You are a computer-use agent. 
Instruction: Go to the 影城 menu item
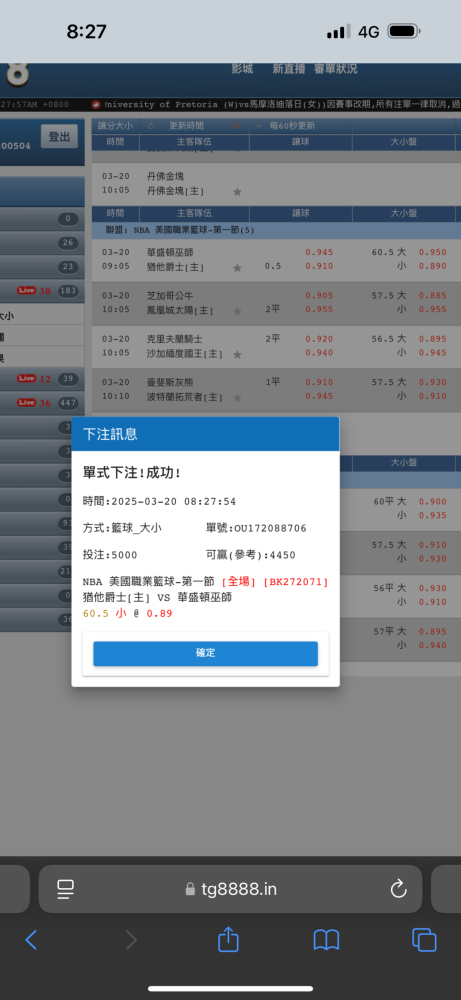click(242, 68)
